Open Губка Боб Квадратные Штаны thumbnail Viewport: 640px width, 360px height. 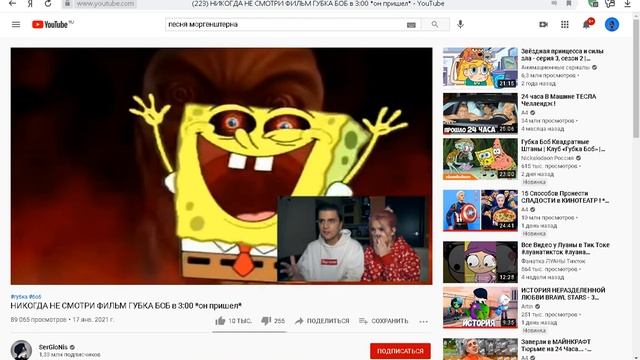[x=480, y=159]
